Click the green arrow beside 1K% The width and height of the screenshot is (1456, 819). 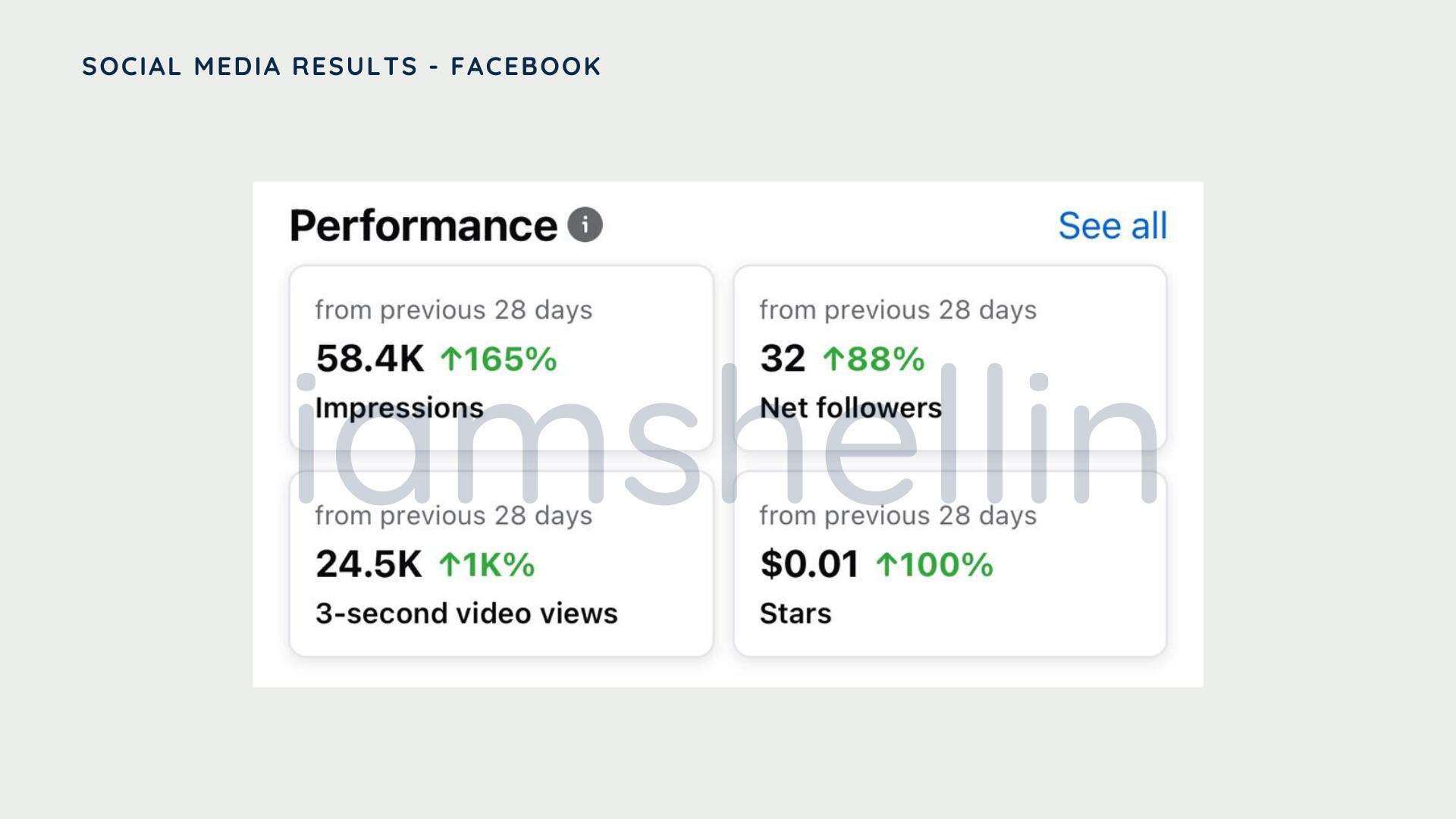[450, 564]
